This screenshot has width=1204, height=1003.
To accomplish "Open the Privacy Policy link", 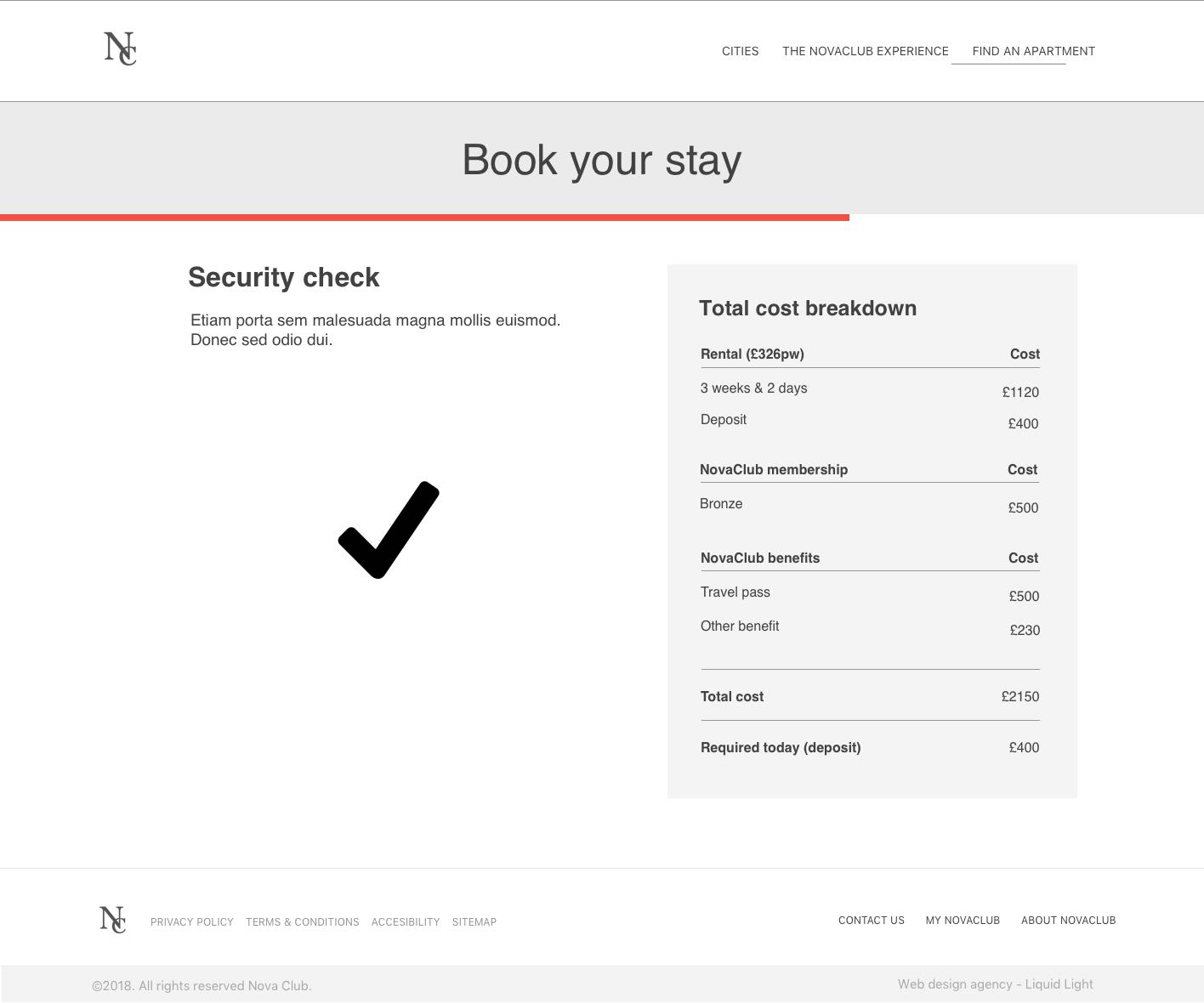I will click(192, 922).
